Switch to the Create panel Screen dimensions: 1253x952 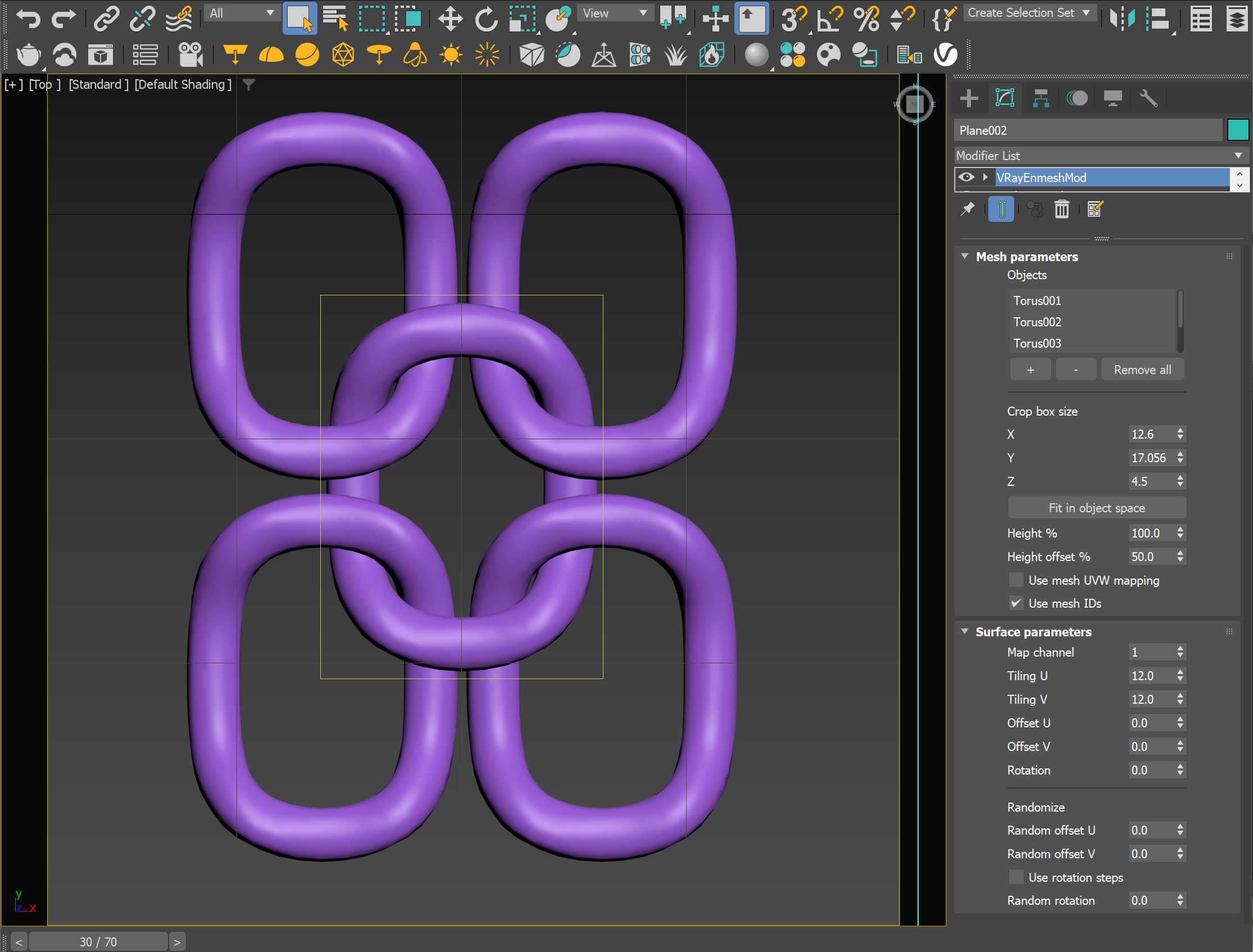pyautogui.click(x=968, y=98)
